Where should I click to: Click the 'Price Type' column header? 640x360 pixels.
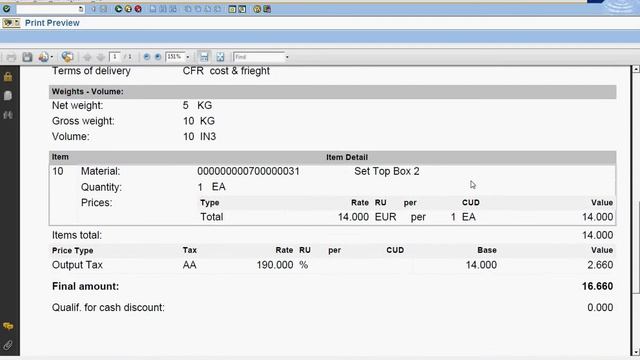pos(73,250)
